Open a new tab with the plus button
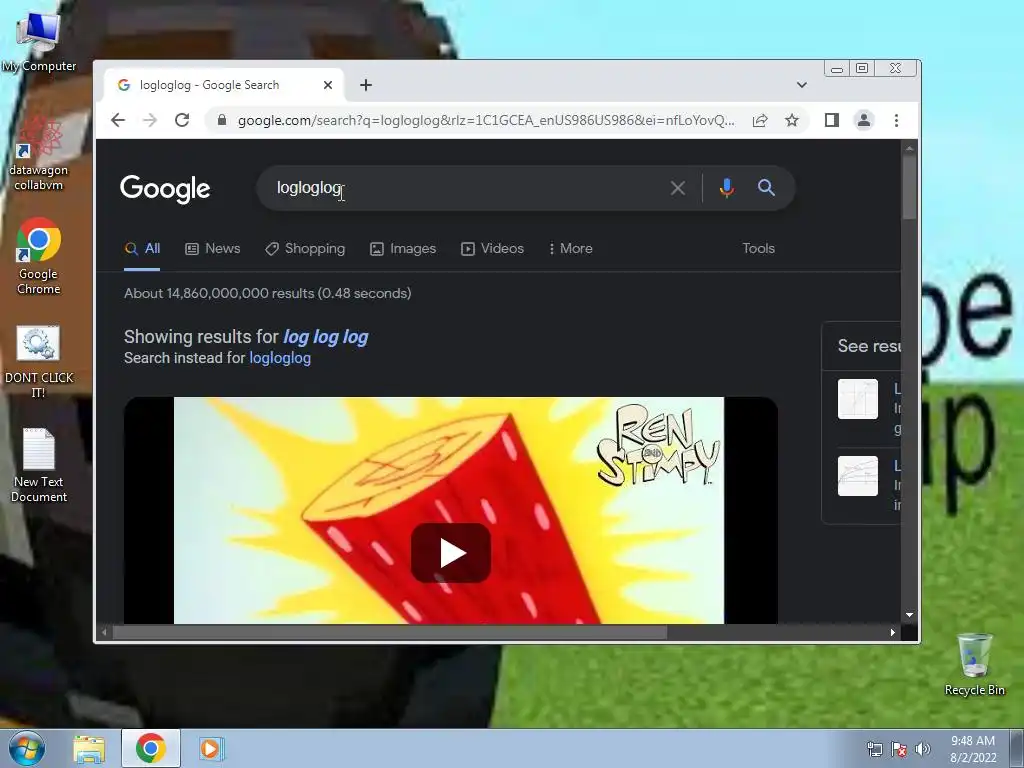This screenshot has width=1024, height=768. (x=366, y=85)
